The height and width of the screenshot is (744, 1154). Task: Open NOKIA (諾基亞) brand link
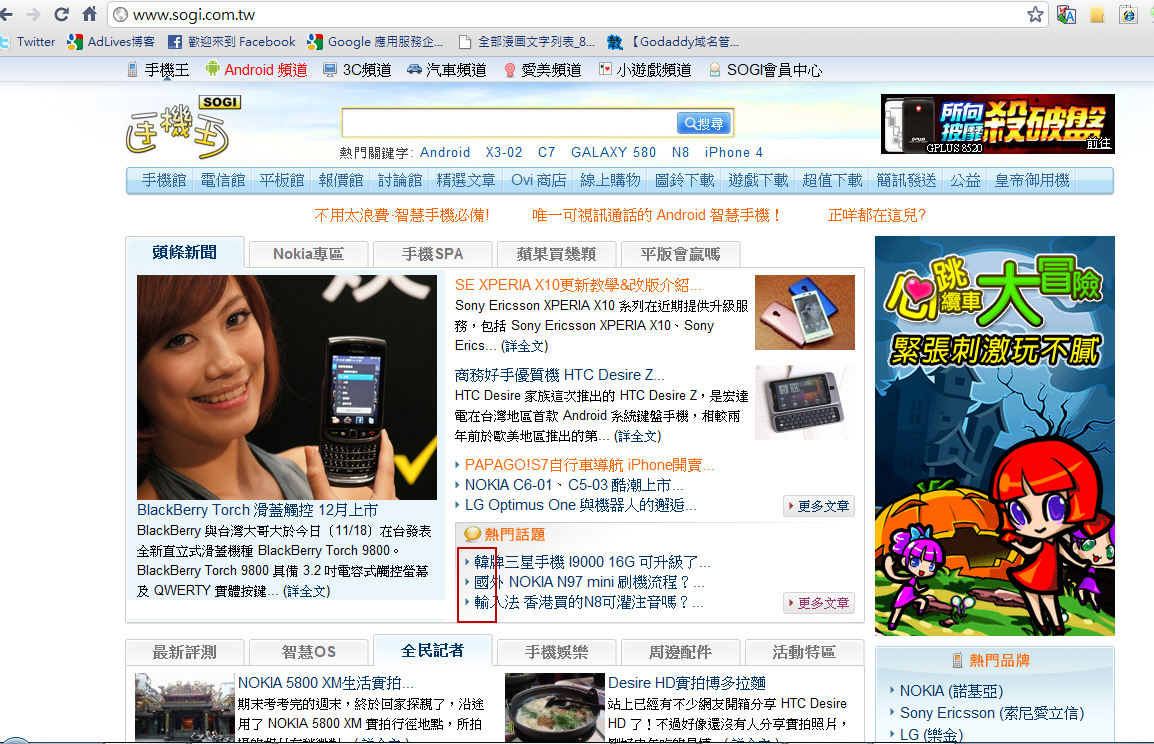(951, 691)
